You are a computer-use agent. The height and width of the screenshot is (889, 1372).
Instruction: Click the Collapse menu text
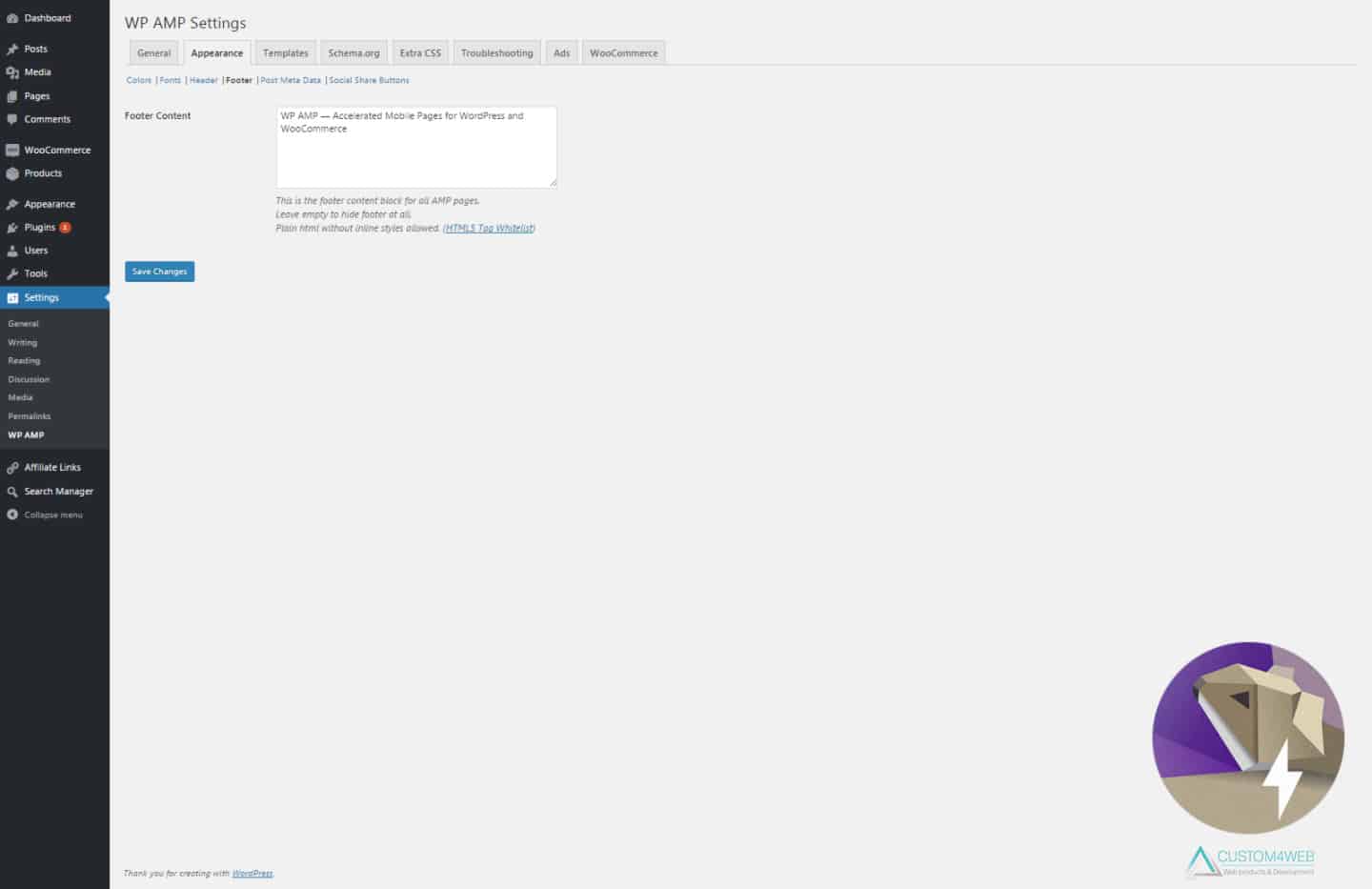(x=53, y=515)
